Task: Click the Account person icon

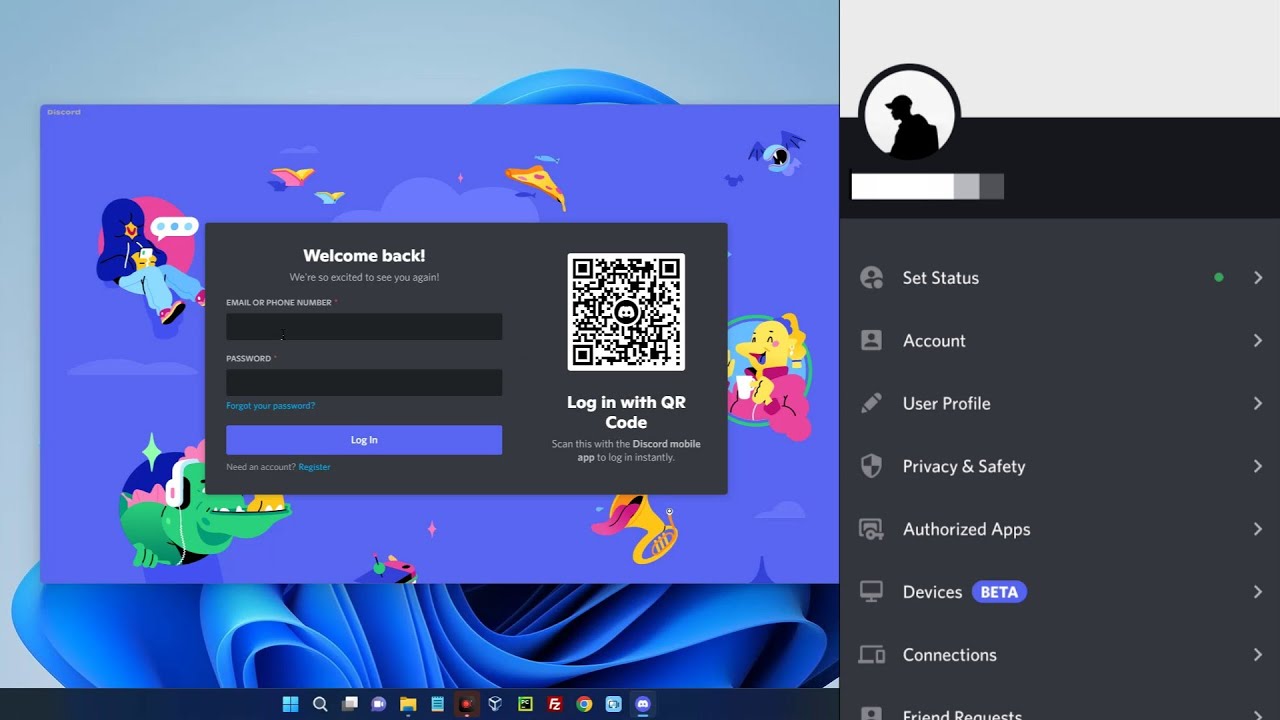Action: [x=872, y=340]
